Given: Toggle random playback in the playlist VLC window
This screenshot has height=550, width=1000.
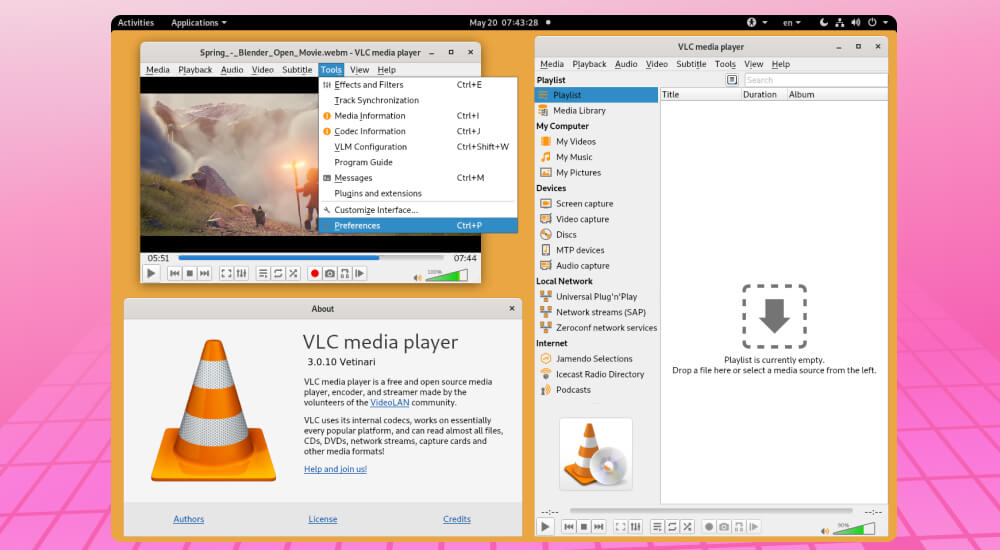Looking at the screenshot, I should click(688, 526).
